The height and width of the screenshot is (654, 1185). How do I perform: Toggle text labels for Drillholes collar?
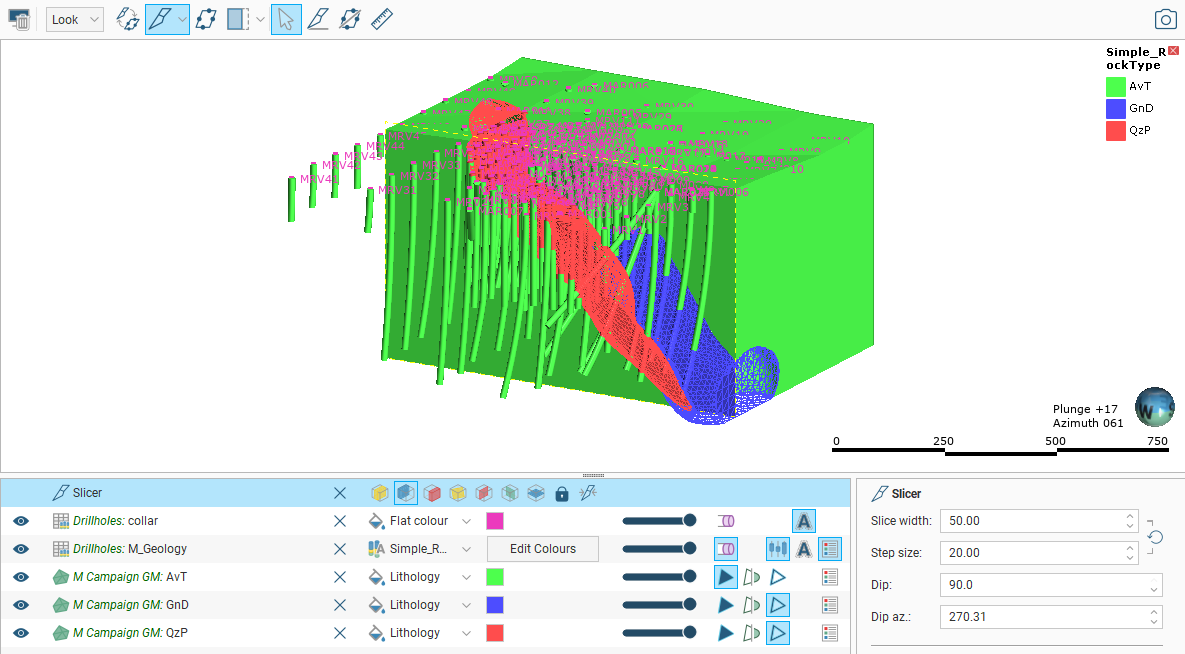pos(804,521)
